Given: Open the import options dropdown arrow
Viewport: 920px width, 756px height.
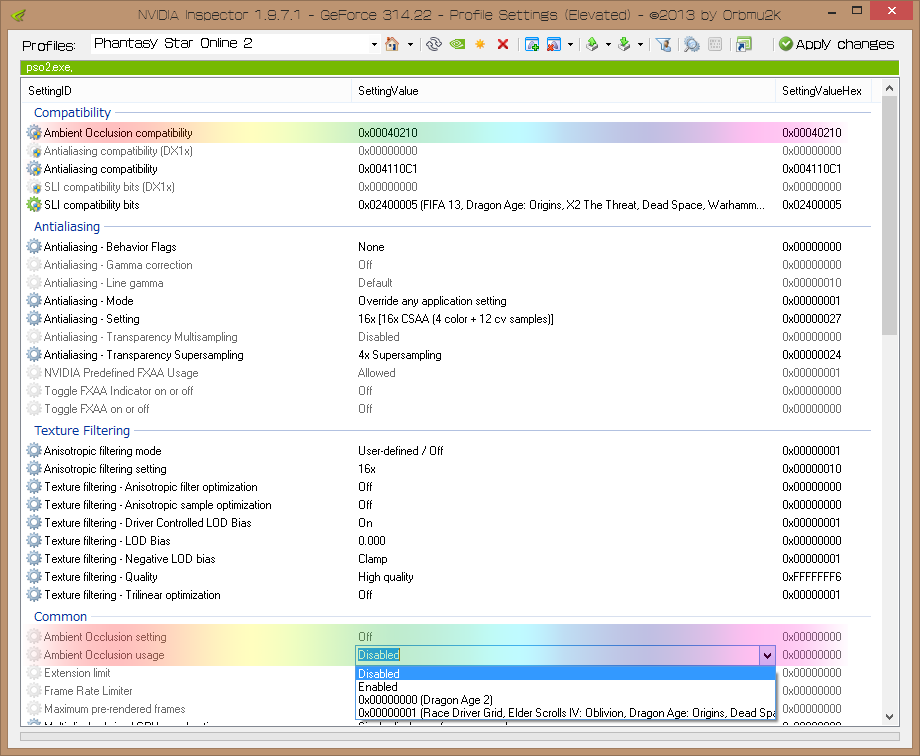Looking at the screenshot, I should pyautogui.click(x=640, y=44).
